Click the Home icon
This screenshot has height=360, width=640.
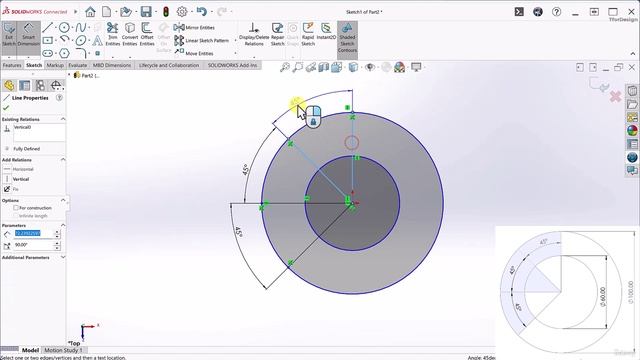pyautogui.click(x=90, y=12)
